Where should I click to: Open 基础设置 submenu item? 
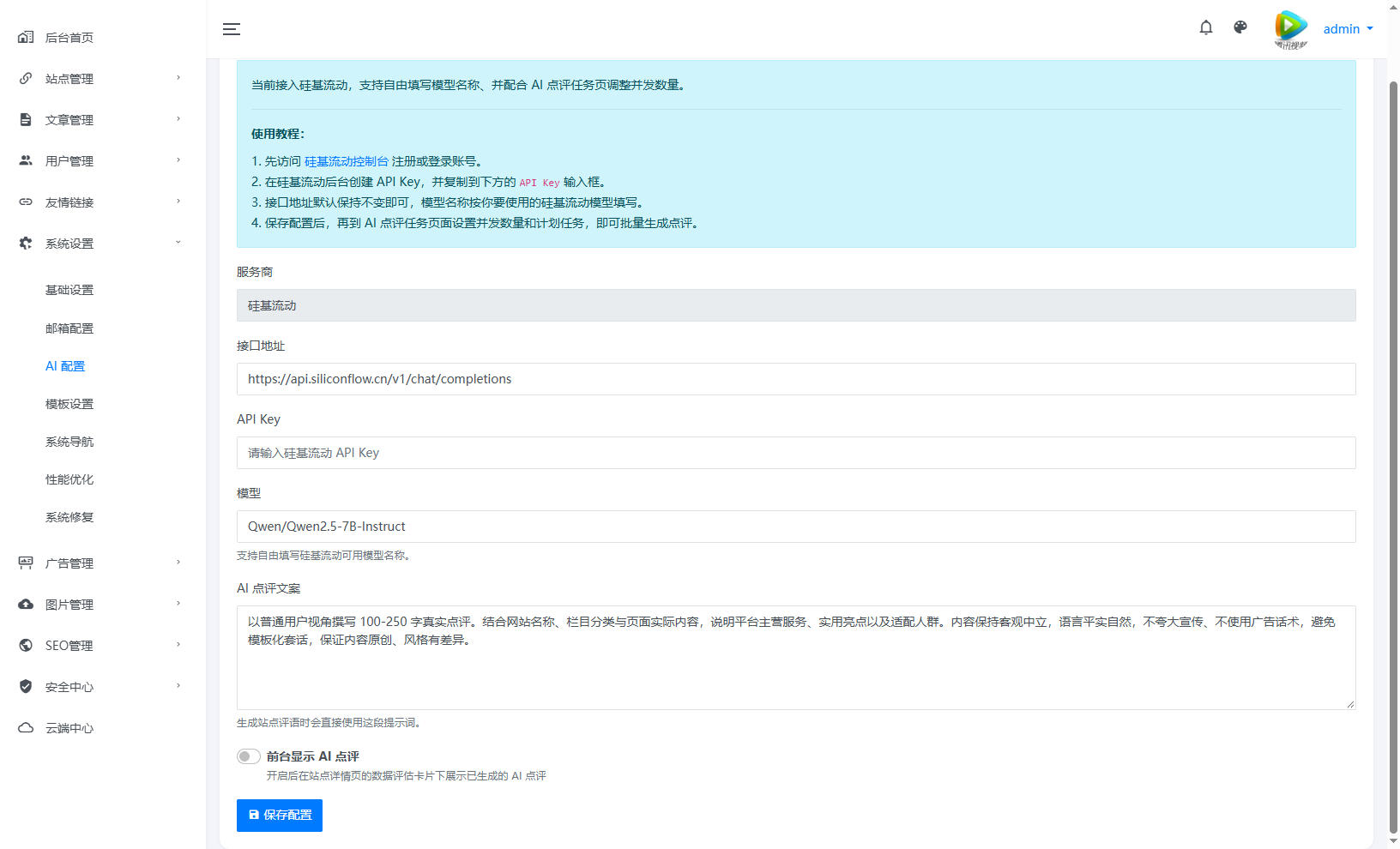[69, 290]
